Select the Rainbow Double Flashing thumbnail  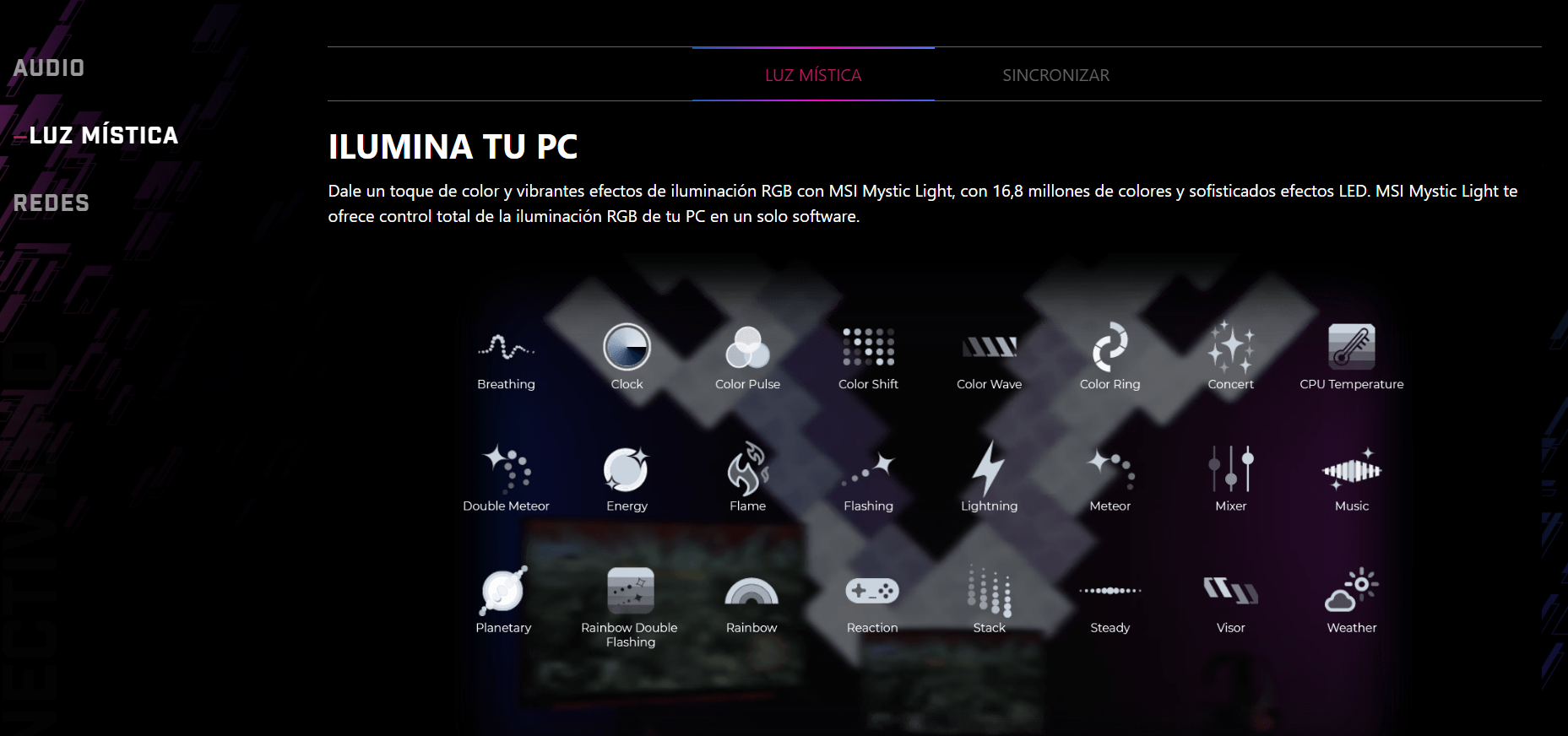tap(631, 591)
